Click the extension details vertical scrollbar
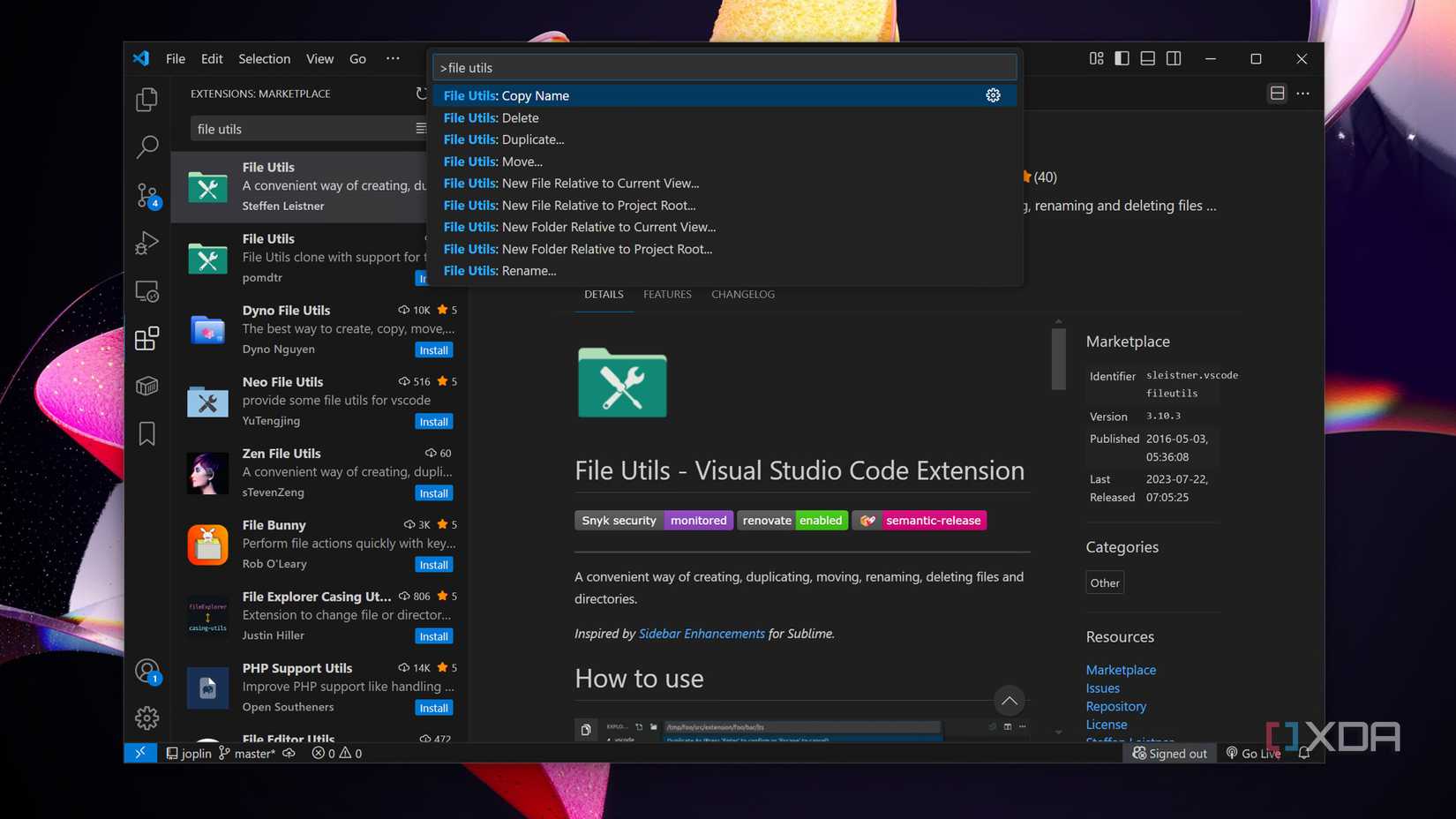Viewport: 1456px width, 819px height. 1058,359
